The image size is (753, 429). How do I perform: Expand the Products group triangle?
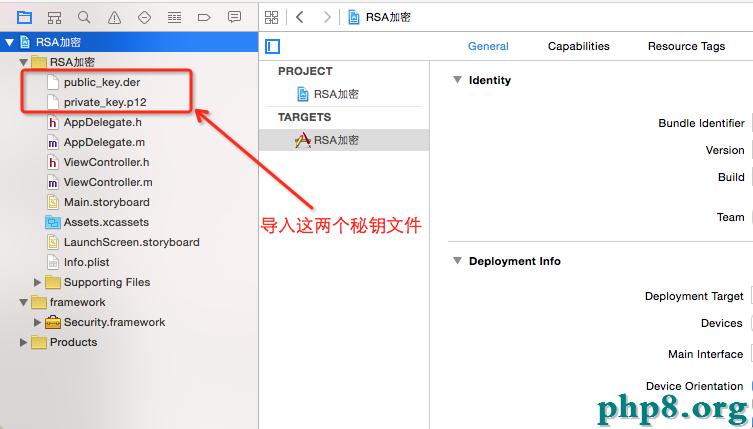point(23,343)
